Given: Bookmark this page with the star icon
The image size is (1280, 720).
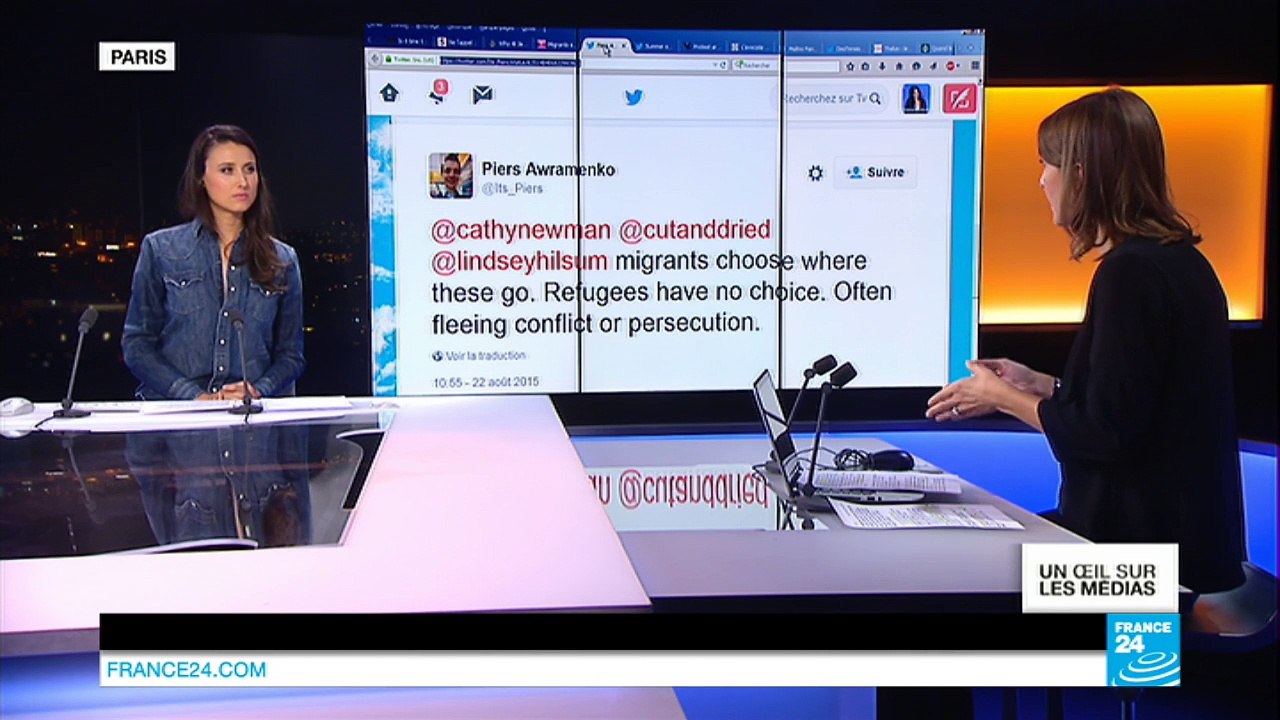Looking at the screenshot, I should 850,66.
